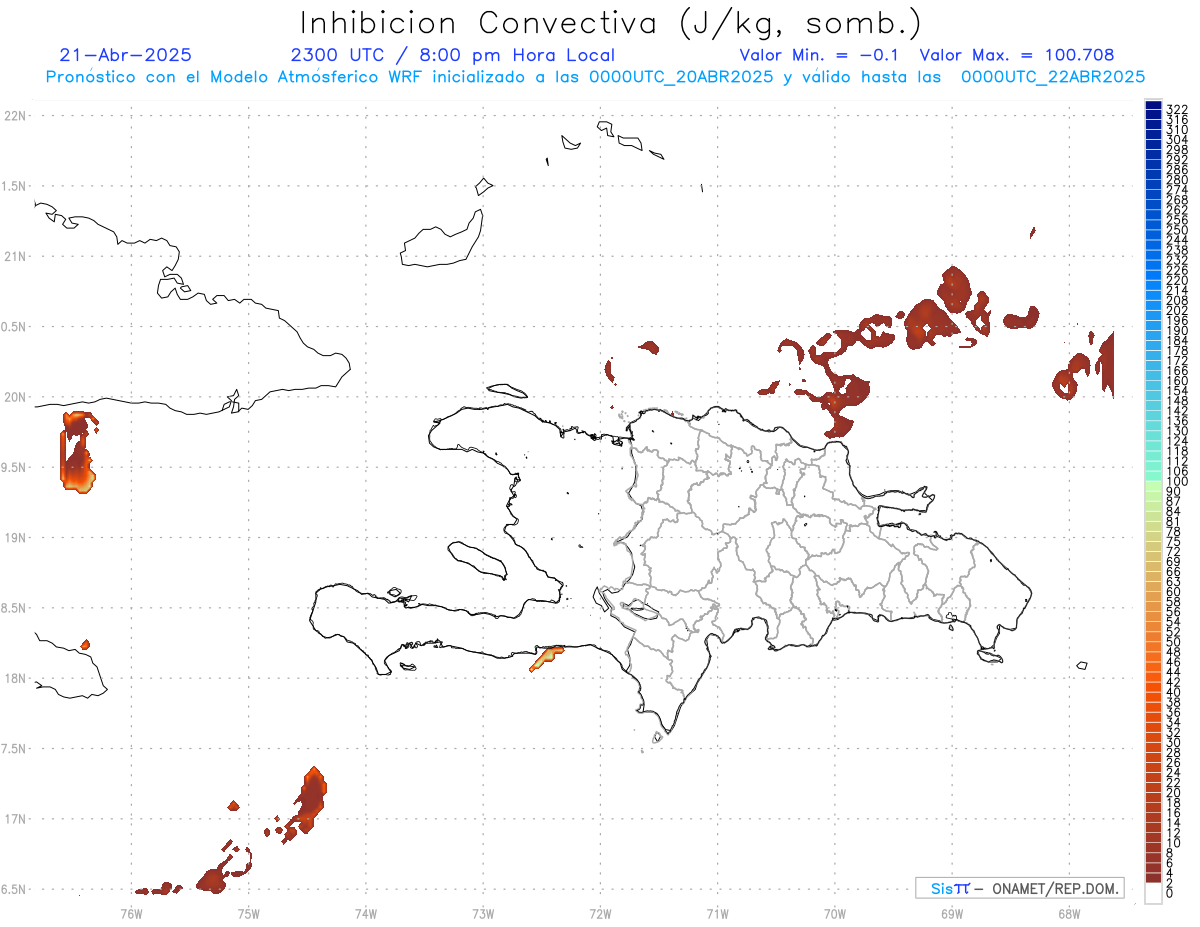Select the "Valor Max. = 100.708" readout
Viewport: 1200px width, 927px height.
[x=1017, y=55]
